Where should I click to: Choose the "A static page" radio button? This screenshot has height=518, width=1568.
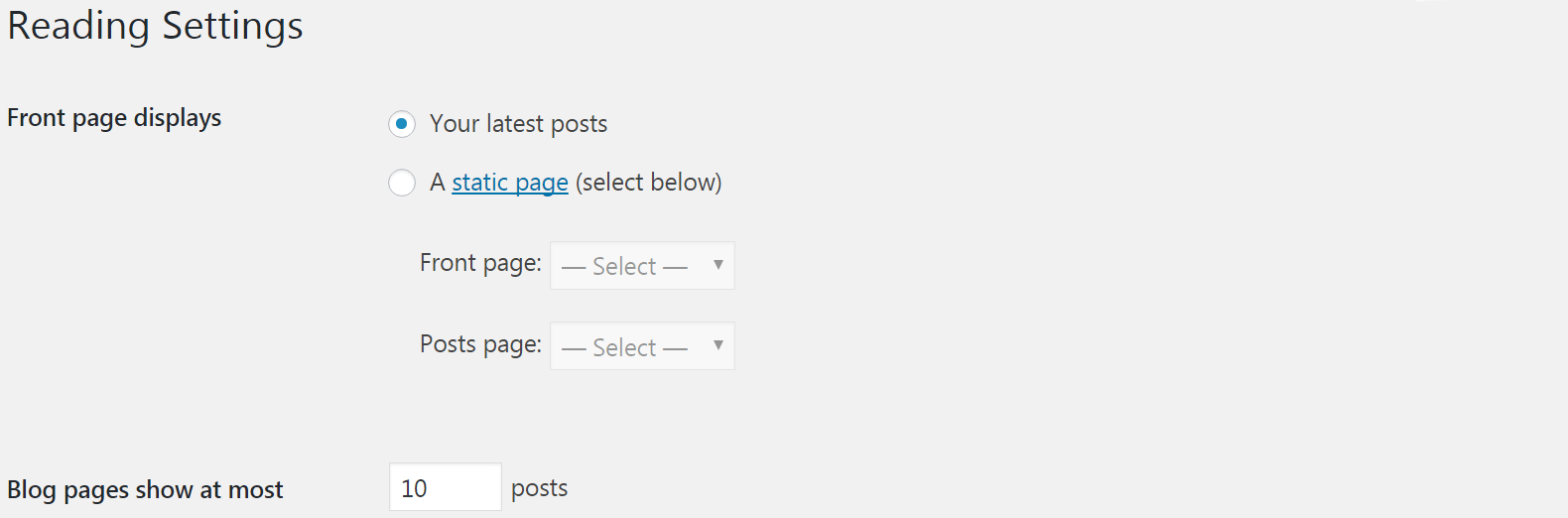tap(402, 183)
